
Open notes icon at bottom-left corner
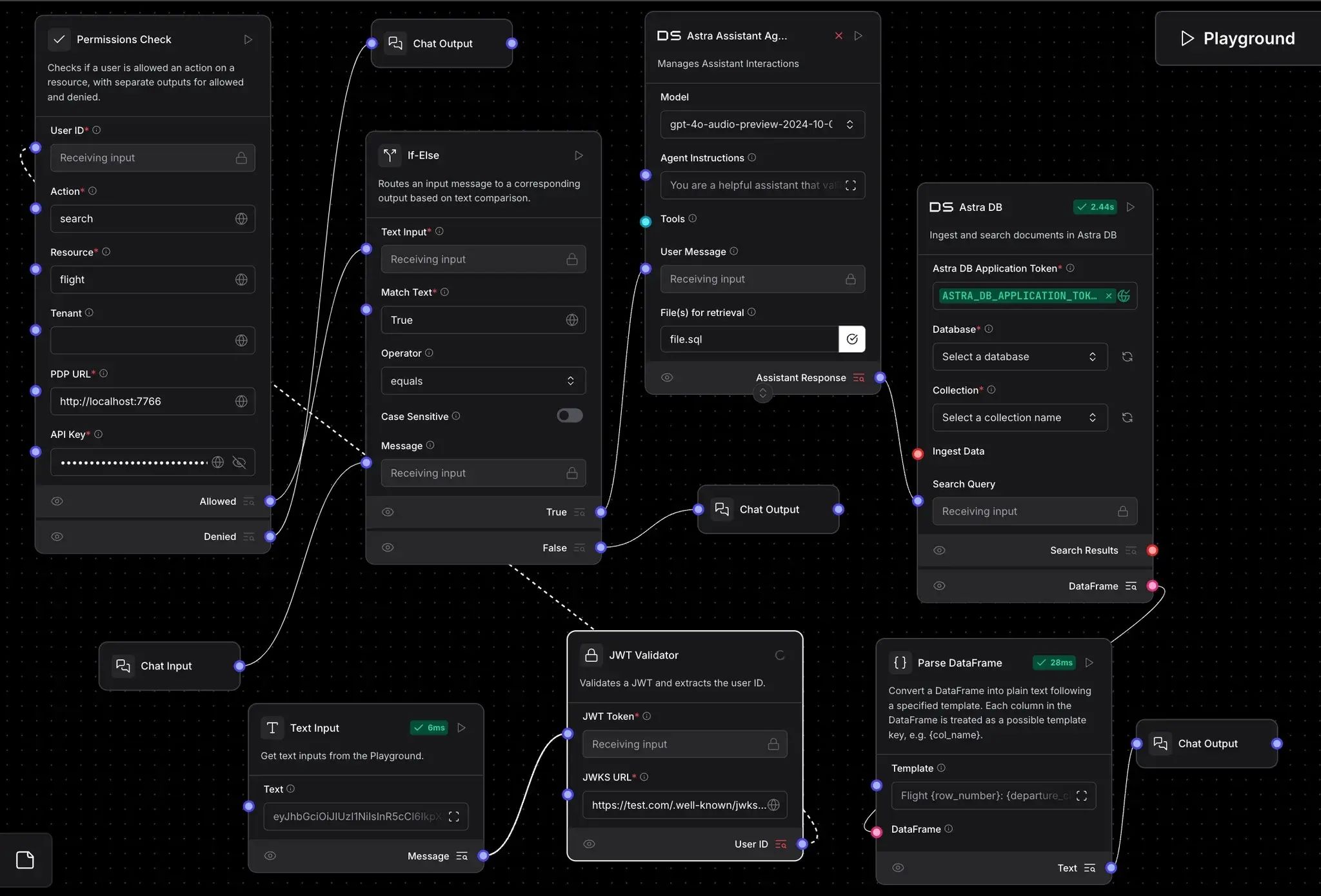point(25,860)
